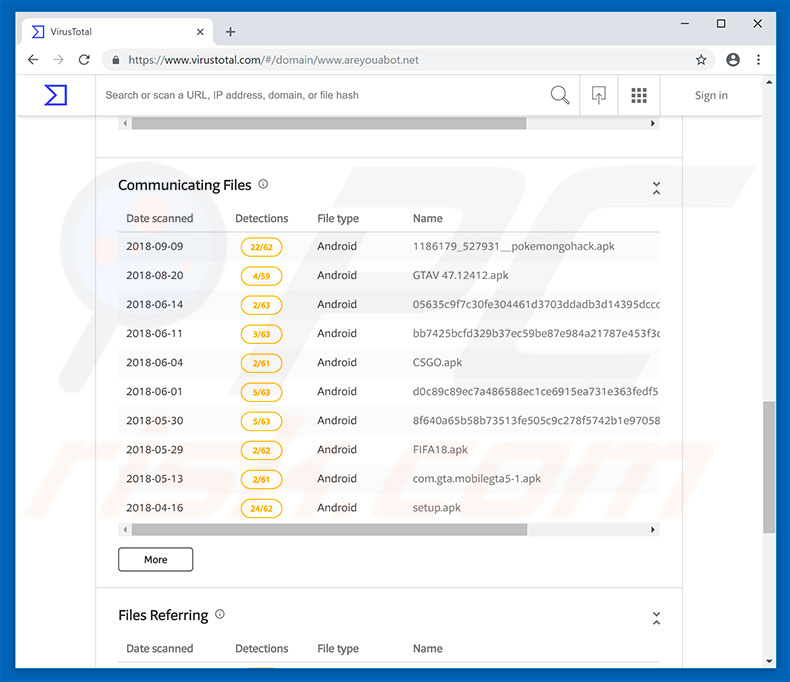Click the 4/59 detection badge
Screen dimensions: 790x682
(261, 276)
